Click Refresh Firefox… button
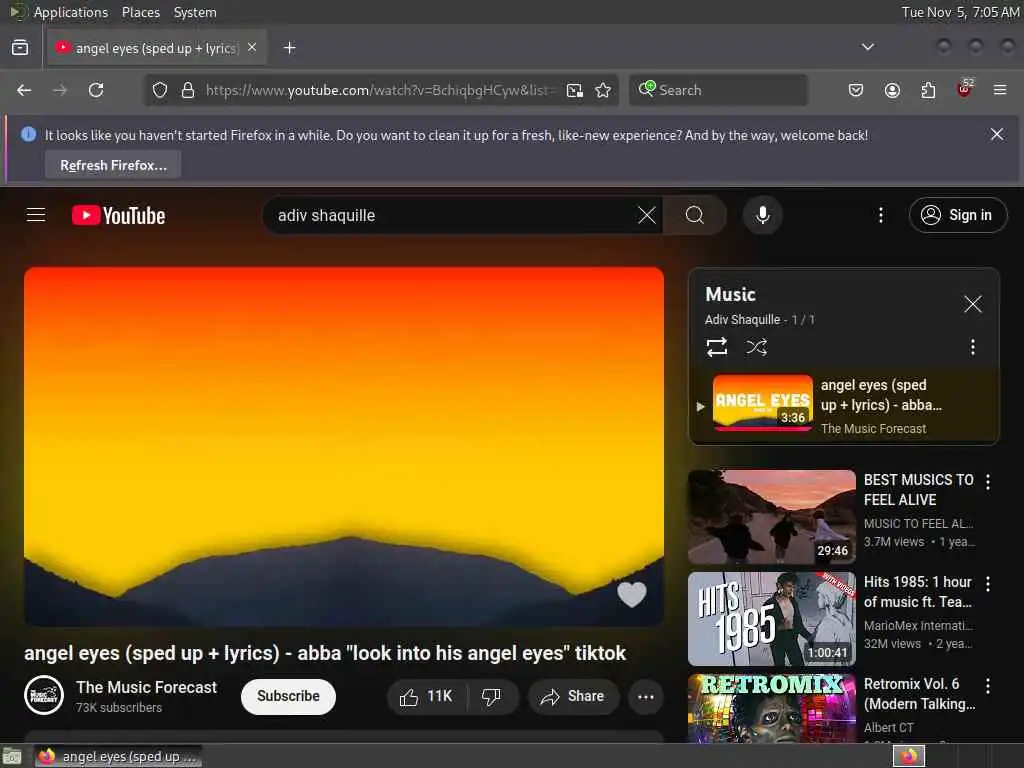Screen dimensions: 1024x768 (x=113, y=165)
